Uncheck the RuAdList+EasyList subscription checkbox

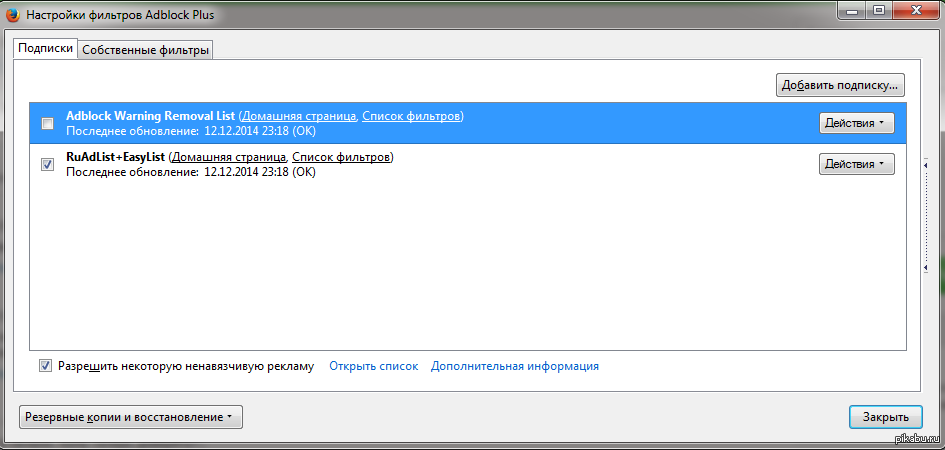[47, 165]
